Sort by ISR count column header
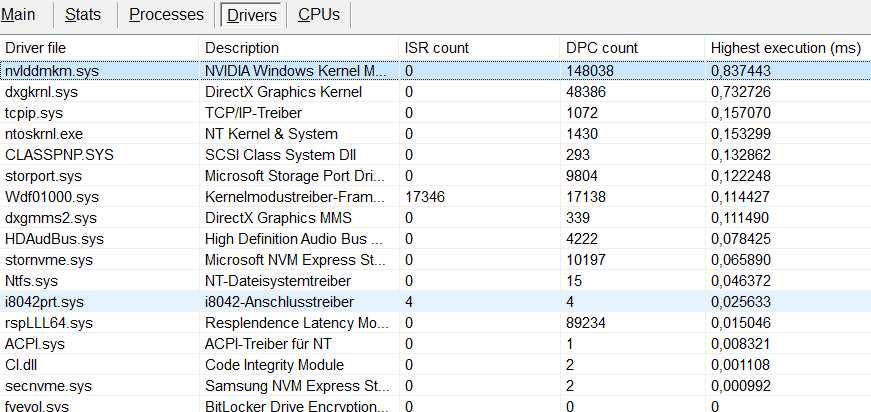Screen dimensions: 871x412 coord(479,48)
